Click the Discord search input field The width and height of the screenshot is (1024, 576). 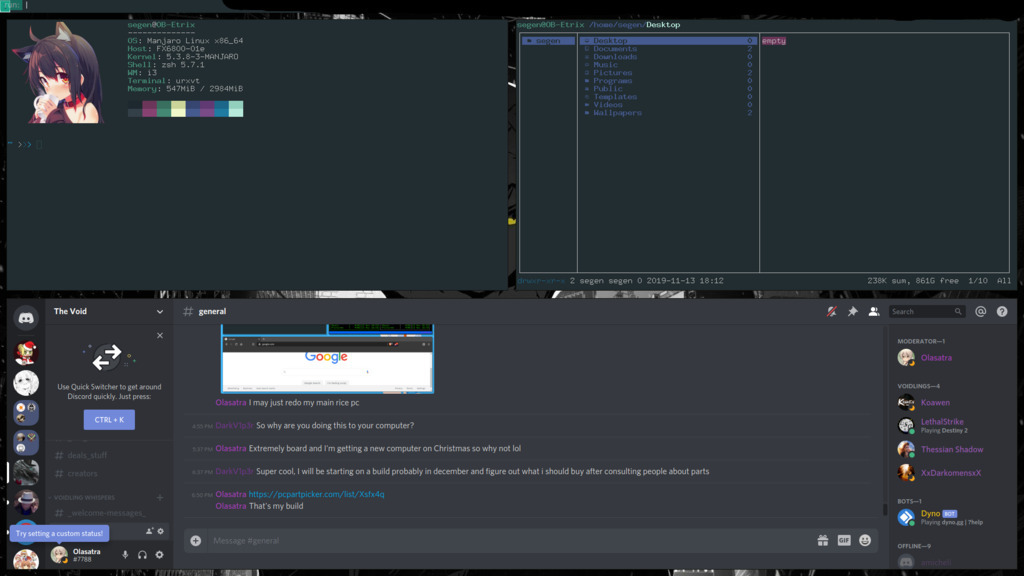coord(920,312)
